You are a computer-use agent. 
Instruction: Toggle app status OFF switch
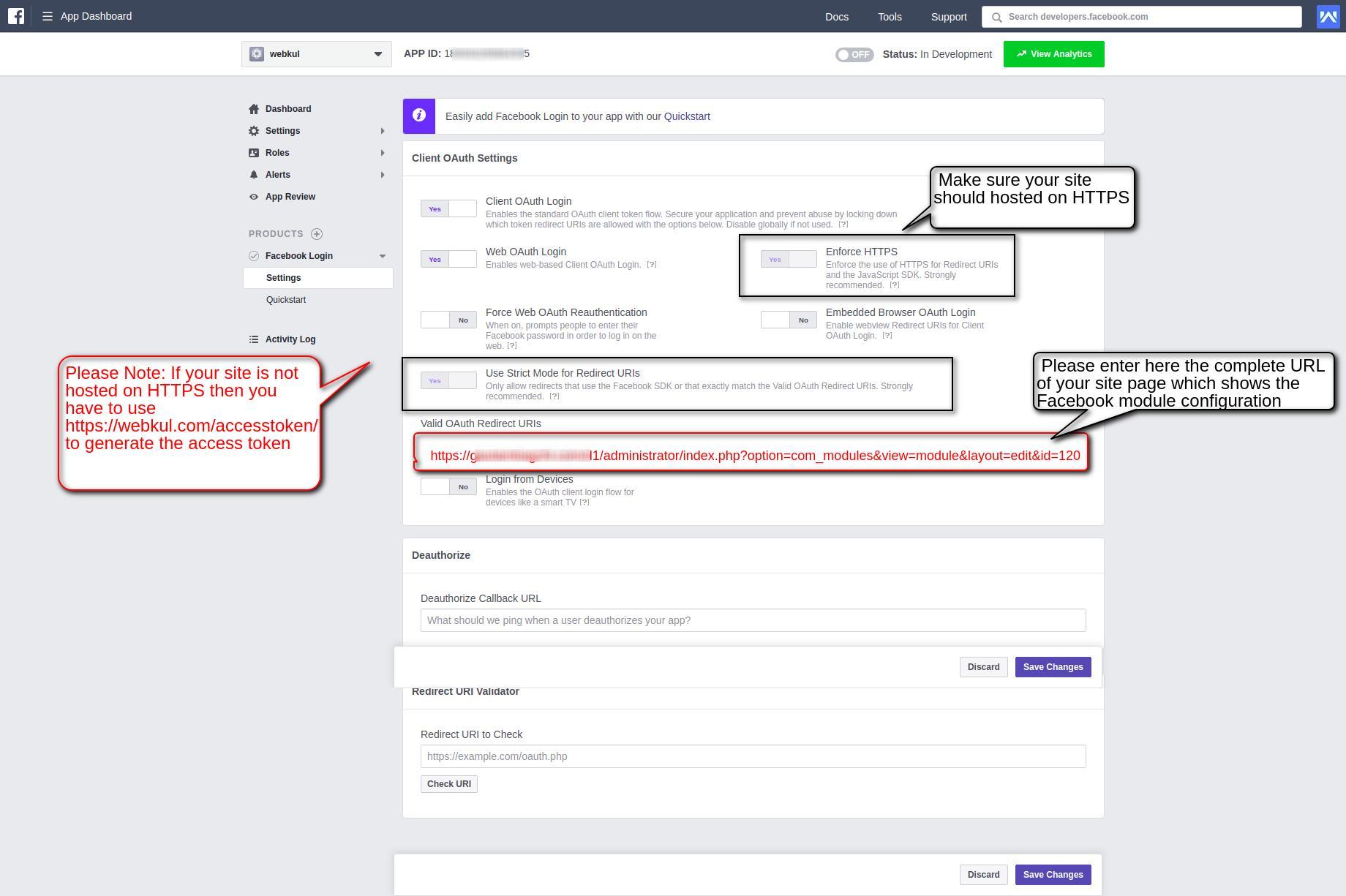click(x=854, y=55)
